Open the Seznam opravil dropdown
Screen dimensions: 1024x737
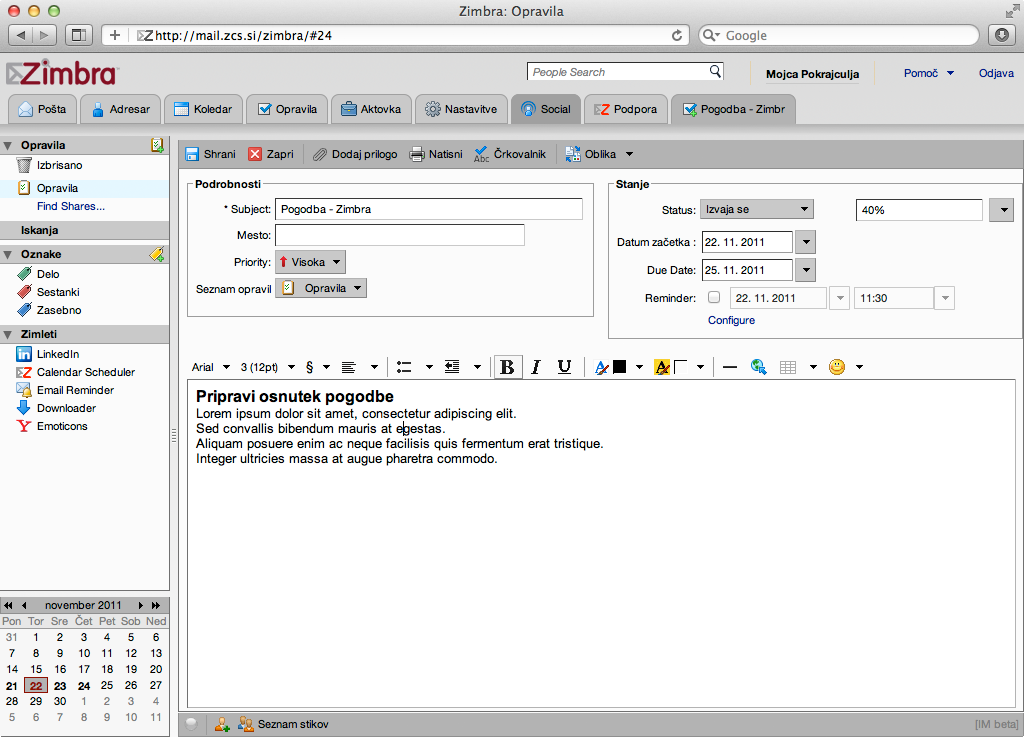pyautogui.click(x=321, y=288)
